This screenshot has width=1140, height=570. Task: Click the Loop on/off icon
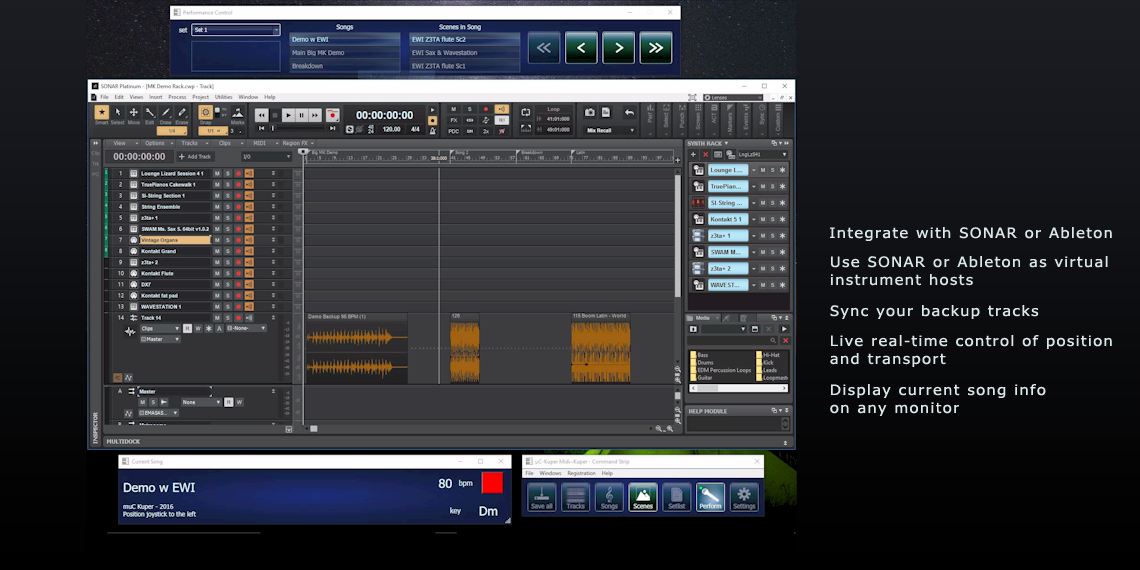pos(526,113)
